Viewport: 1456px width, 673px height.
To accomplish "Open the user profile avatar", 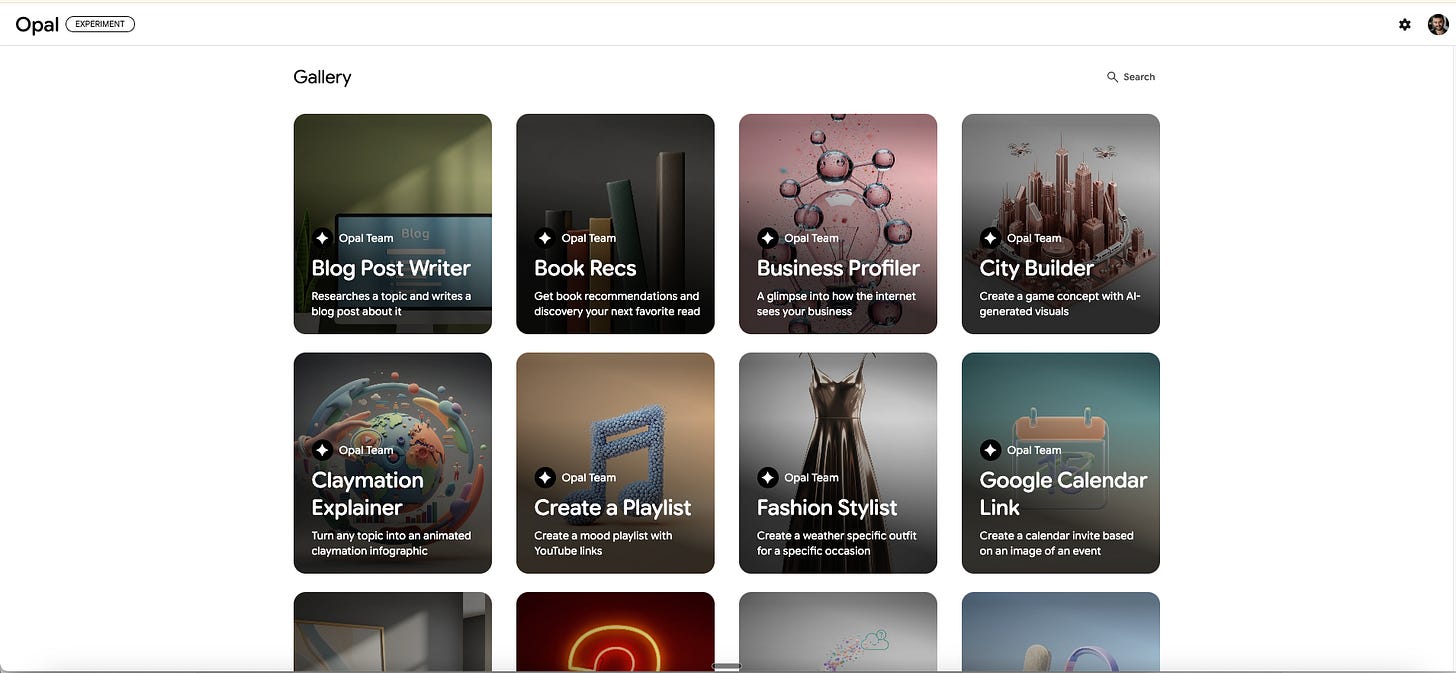I will 1438,24.
